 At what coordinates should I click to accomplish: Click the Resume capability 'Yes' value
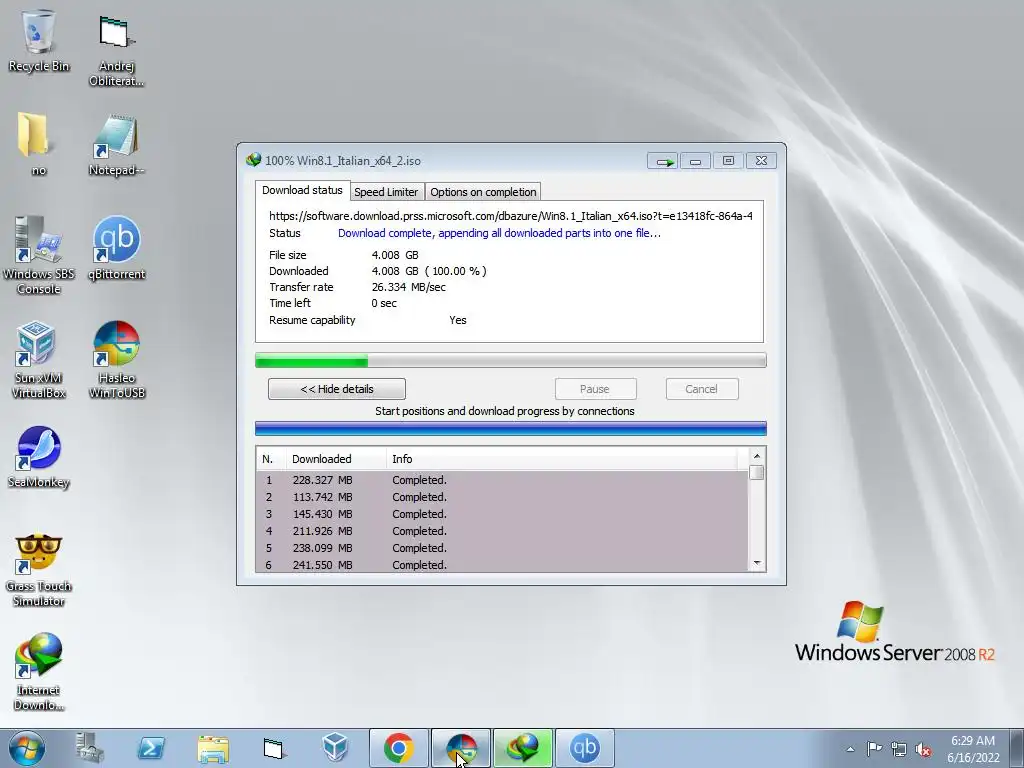tap(458, 320)
